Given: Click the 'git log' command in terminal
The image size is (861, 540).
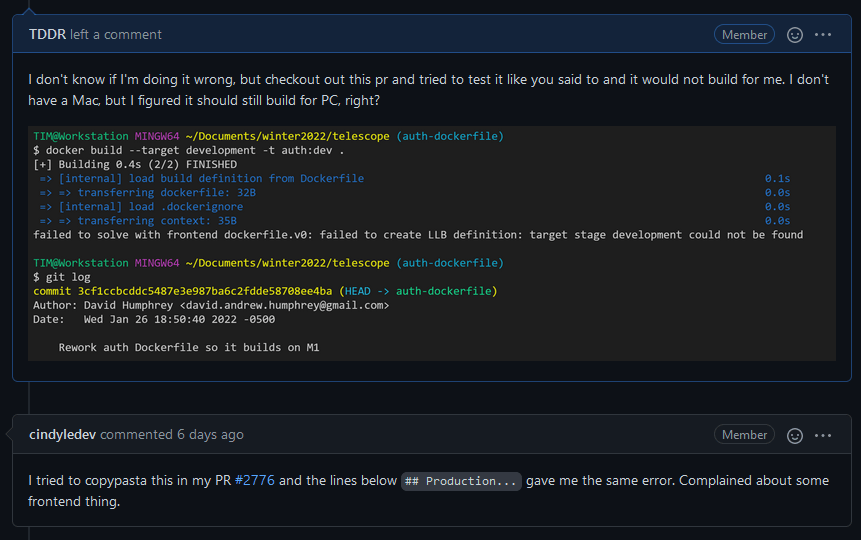Looking at the screenshot, I should [x=69, y=277].
